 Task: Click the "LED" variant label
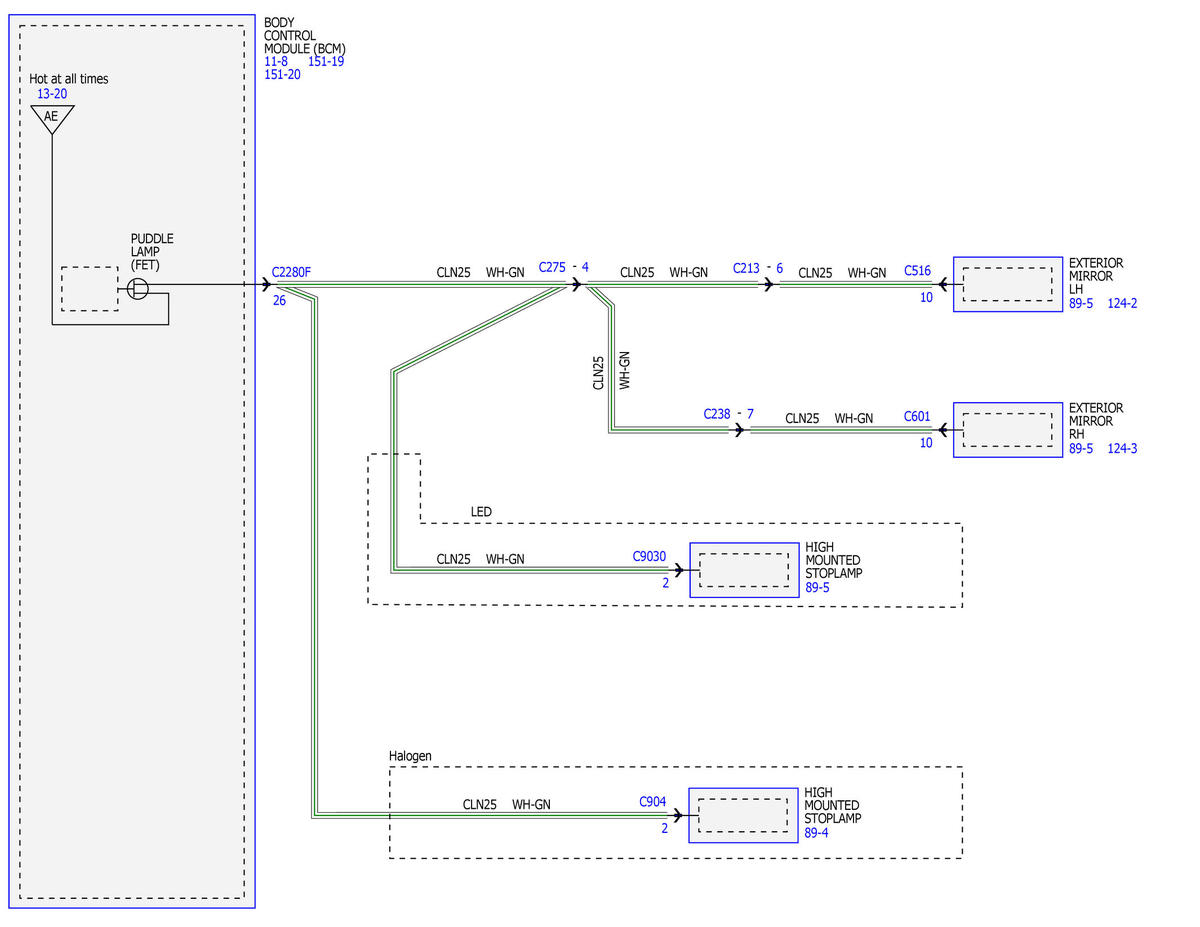481,512
